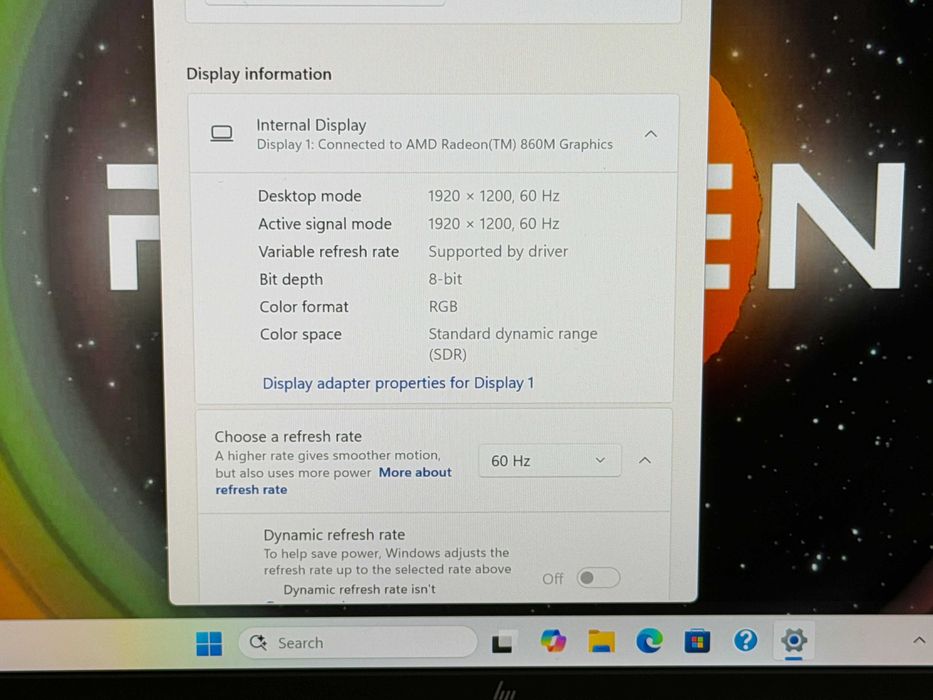Image resolution: width=933 pixels, height=700 pixels.
Task: Click the Color space label
Action: pos(300,335)
